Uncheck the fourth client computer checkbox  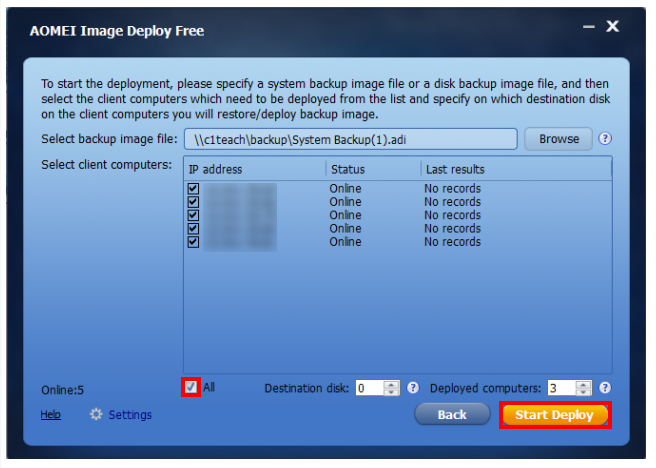[193, 229]
